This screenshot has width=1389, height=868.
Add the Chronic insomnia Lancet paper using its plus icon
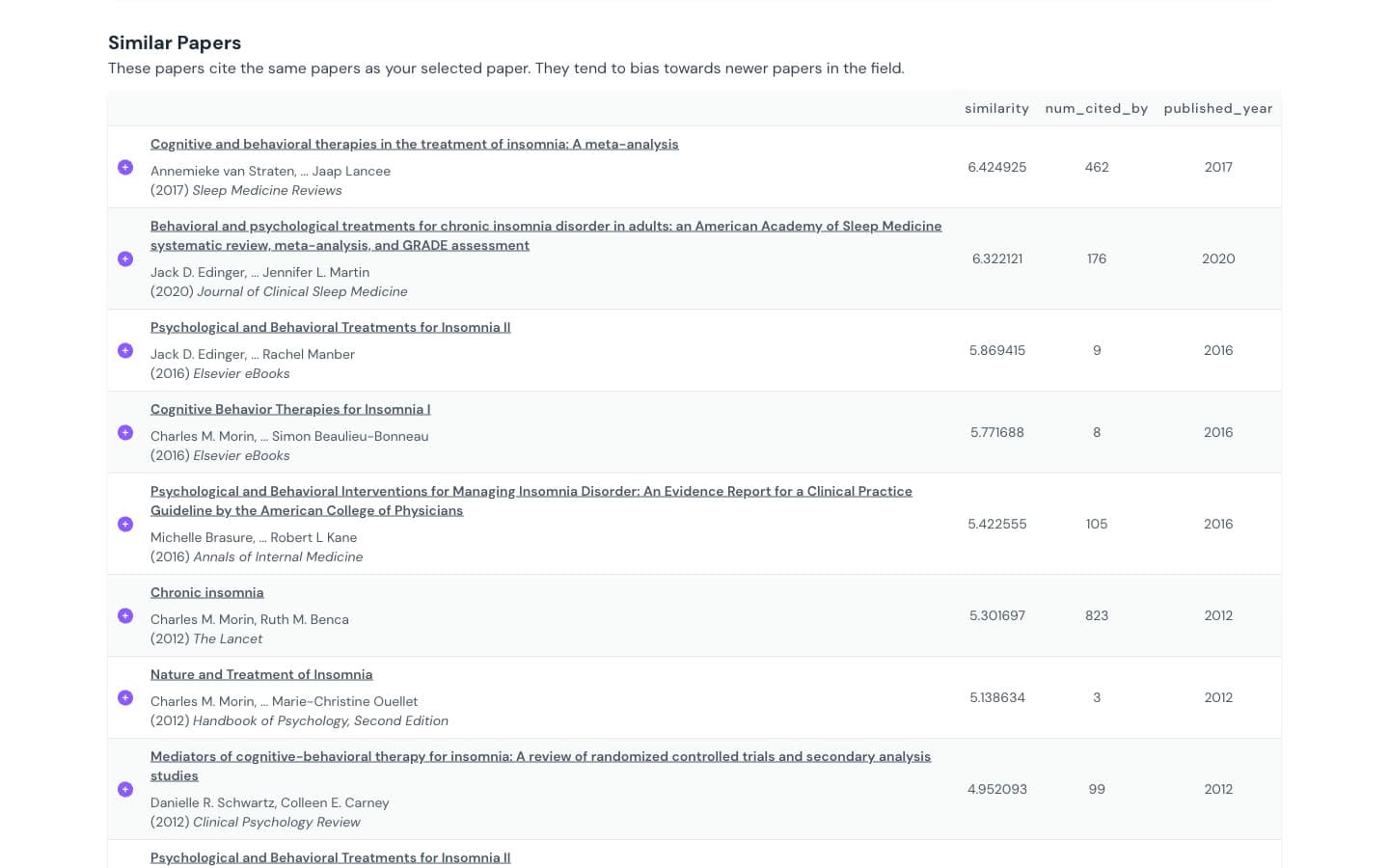pos(125,615)
